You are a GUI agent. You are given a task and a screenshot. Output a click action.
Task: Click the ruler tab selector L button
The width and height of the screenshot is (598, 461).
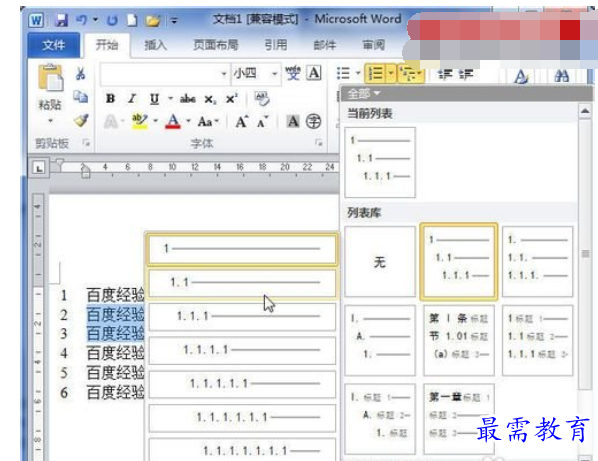(39, 168)
